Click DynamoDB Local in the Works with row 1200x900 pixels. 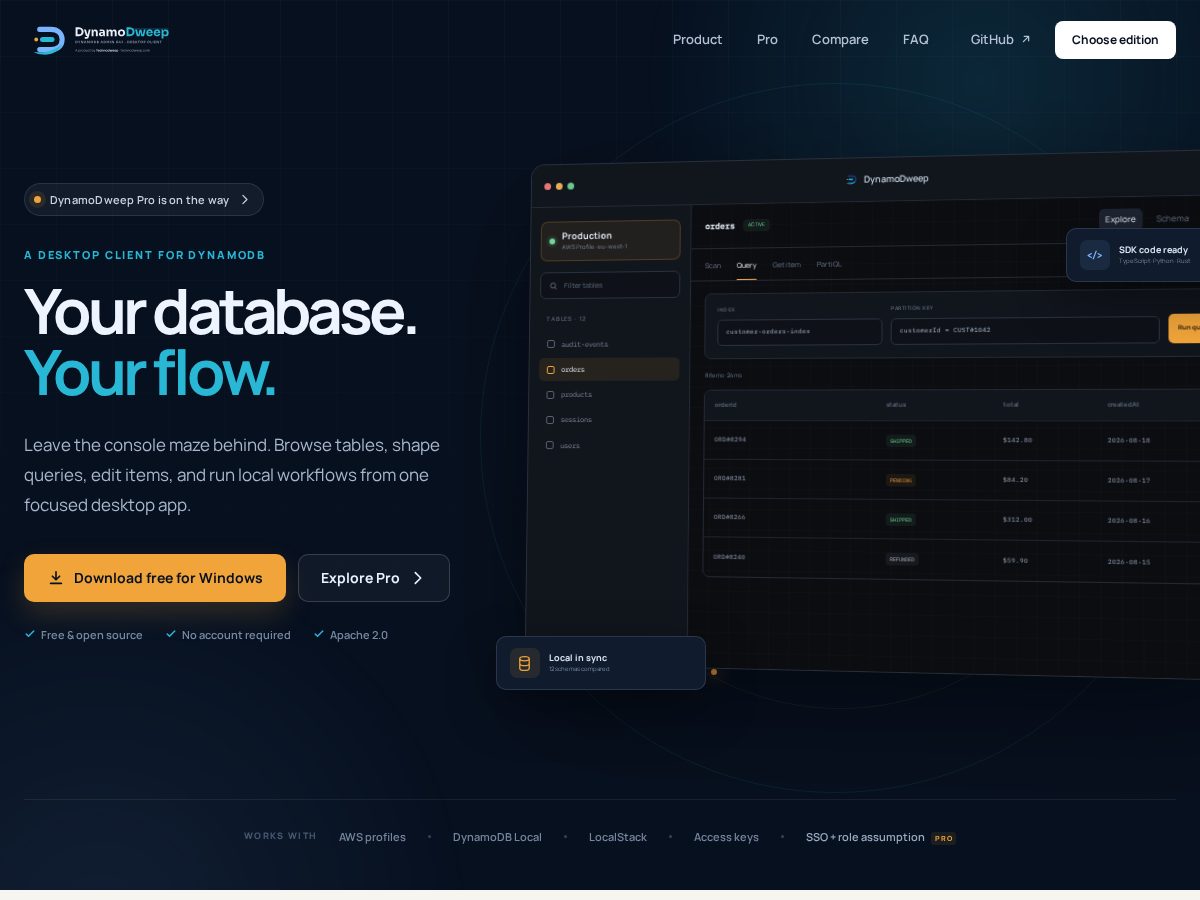(x=497, y=837)
